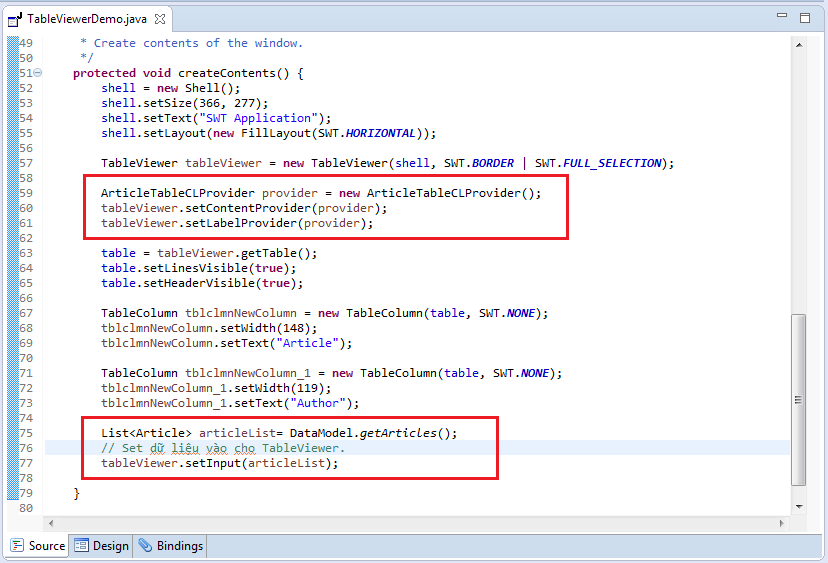Screen dimensions: 828x563
Task: Collapse the createContents method fold at line 51
Action: (38, 73)
